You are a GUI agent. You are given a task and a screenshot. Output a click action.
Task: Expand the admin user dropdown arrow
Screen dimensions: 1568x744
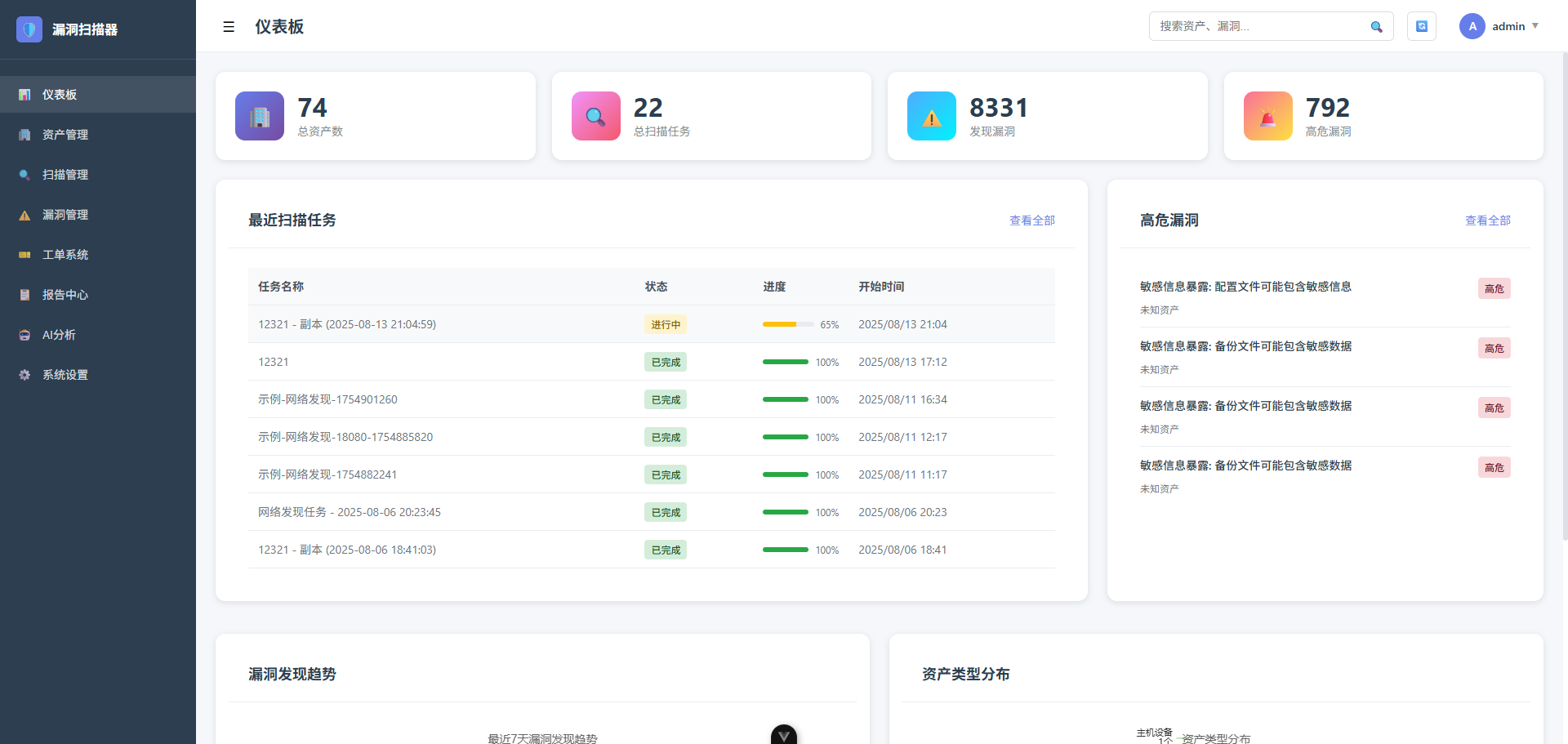(1535, 26)
